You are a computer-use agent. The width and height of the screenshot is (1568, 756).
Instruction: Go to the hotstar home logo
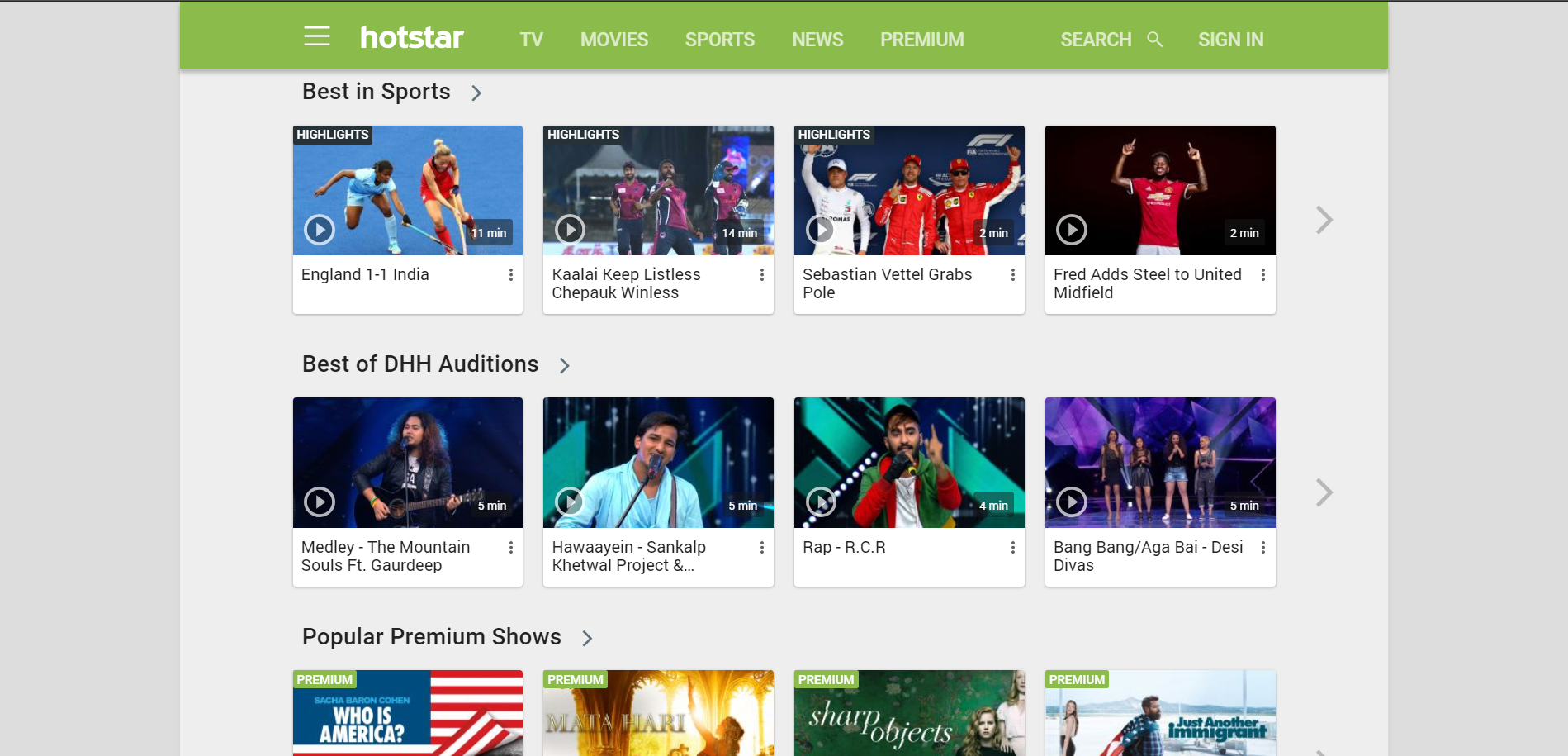(412, 38)
